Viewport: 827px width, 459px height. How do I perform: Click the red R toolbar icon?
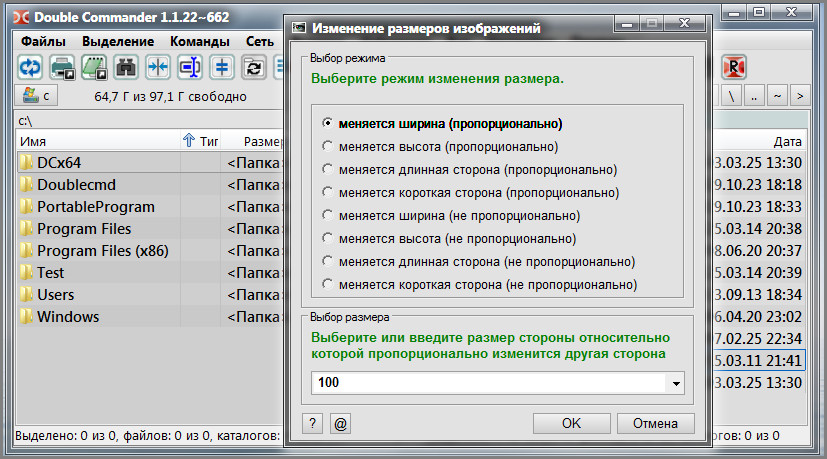[x=734, y=67]
